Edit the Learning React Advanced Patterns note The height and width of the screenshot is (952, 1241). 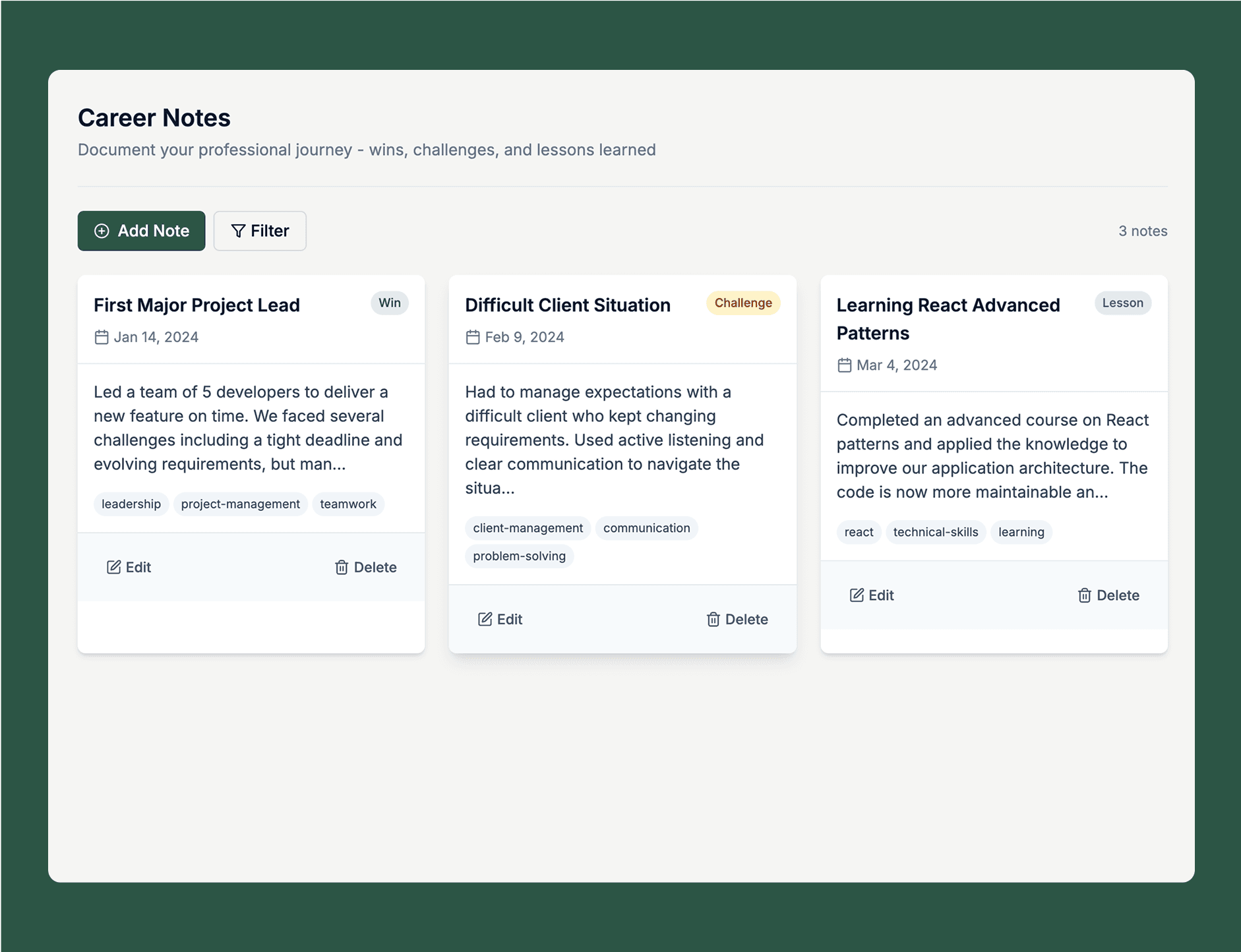[x=872, y=595]
